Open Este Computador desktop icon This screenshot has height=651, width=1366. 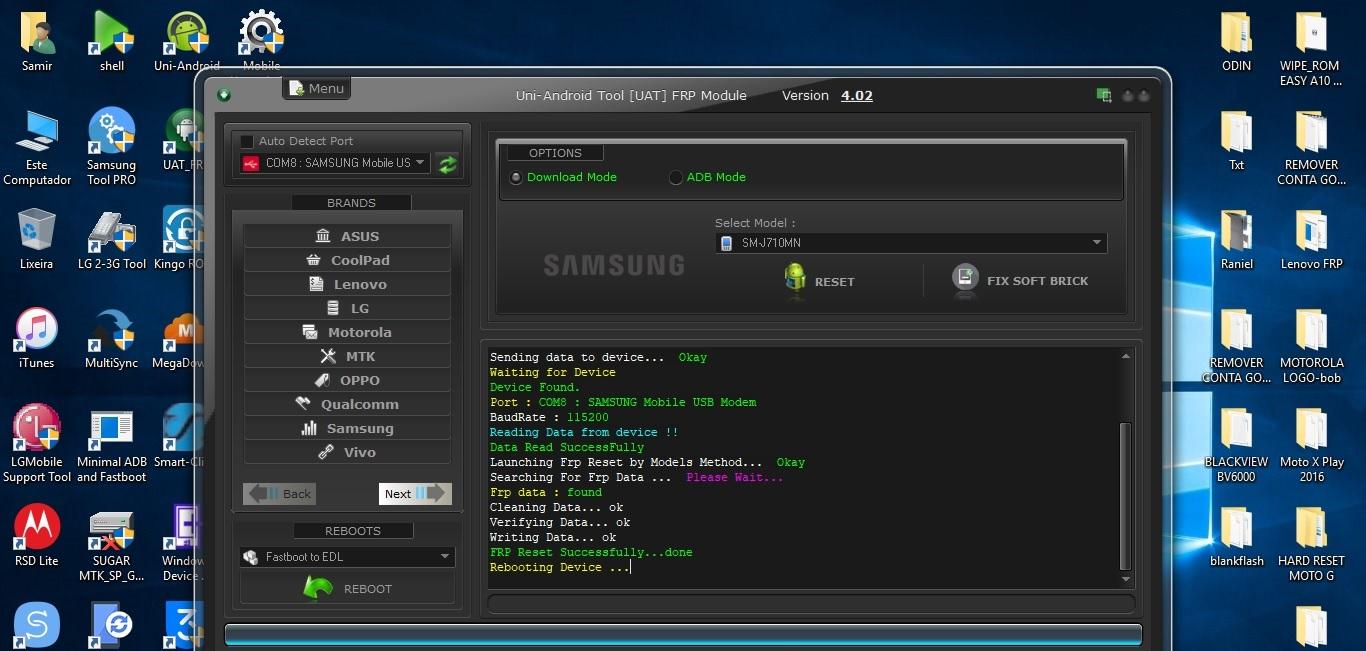[x=37, y=147]
